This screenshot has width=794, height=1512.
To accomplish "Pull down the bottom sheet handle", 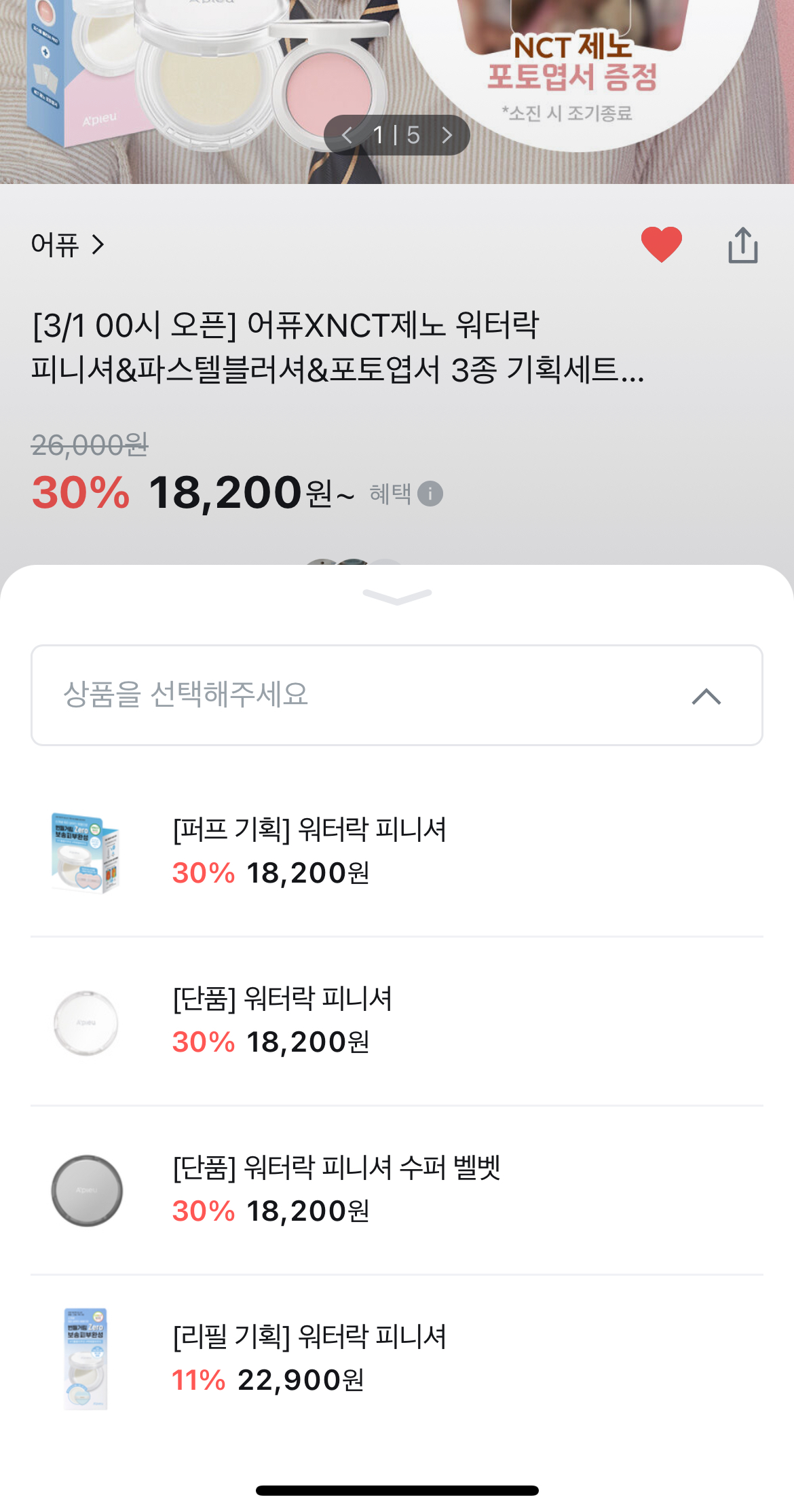I will [397, 596].
